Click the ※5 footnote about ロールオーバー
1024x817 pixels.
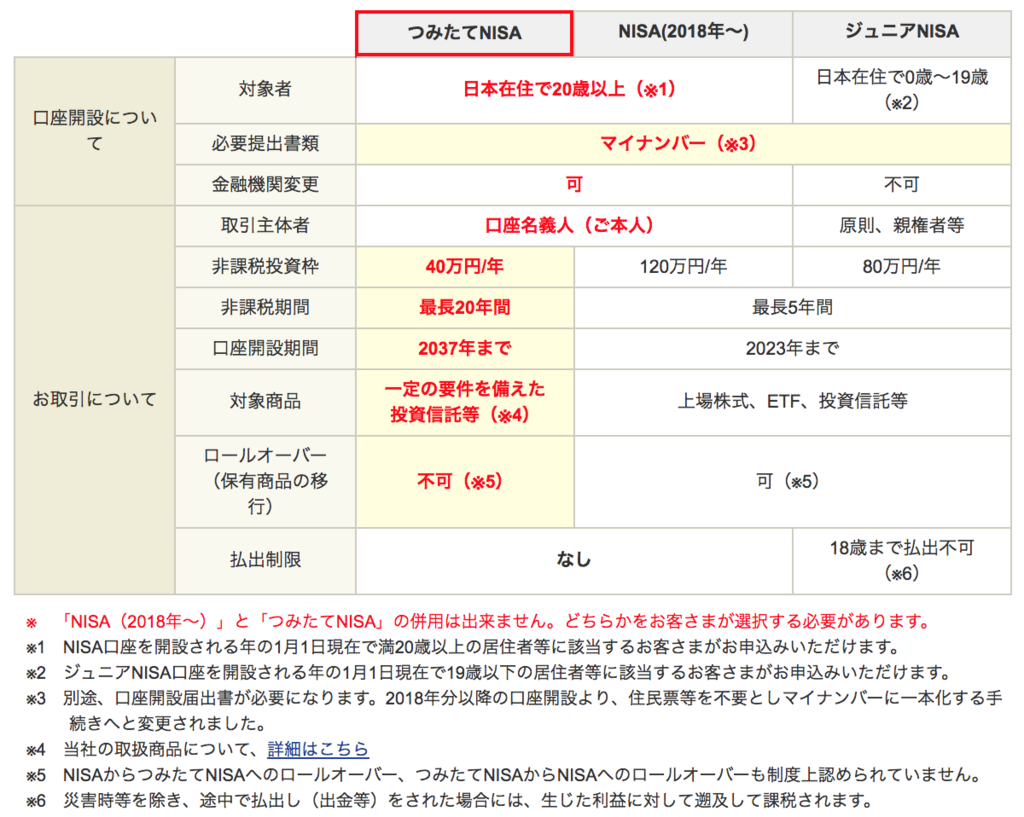tap(505, 775)
